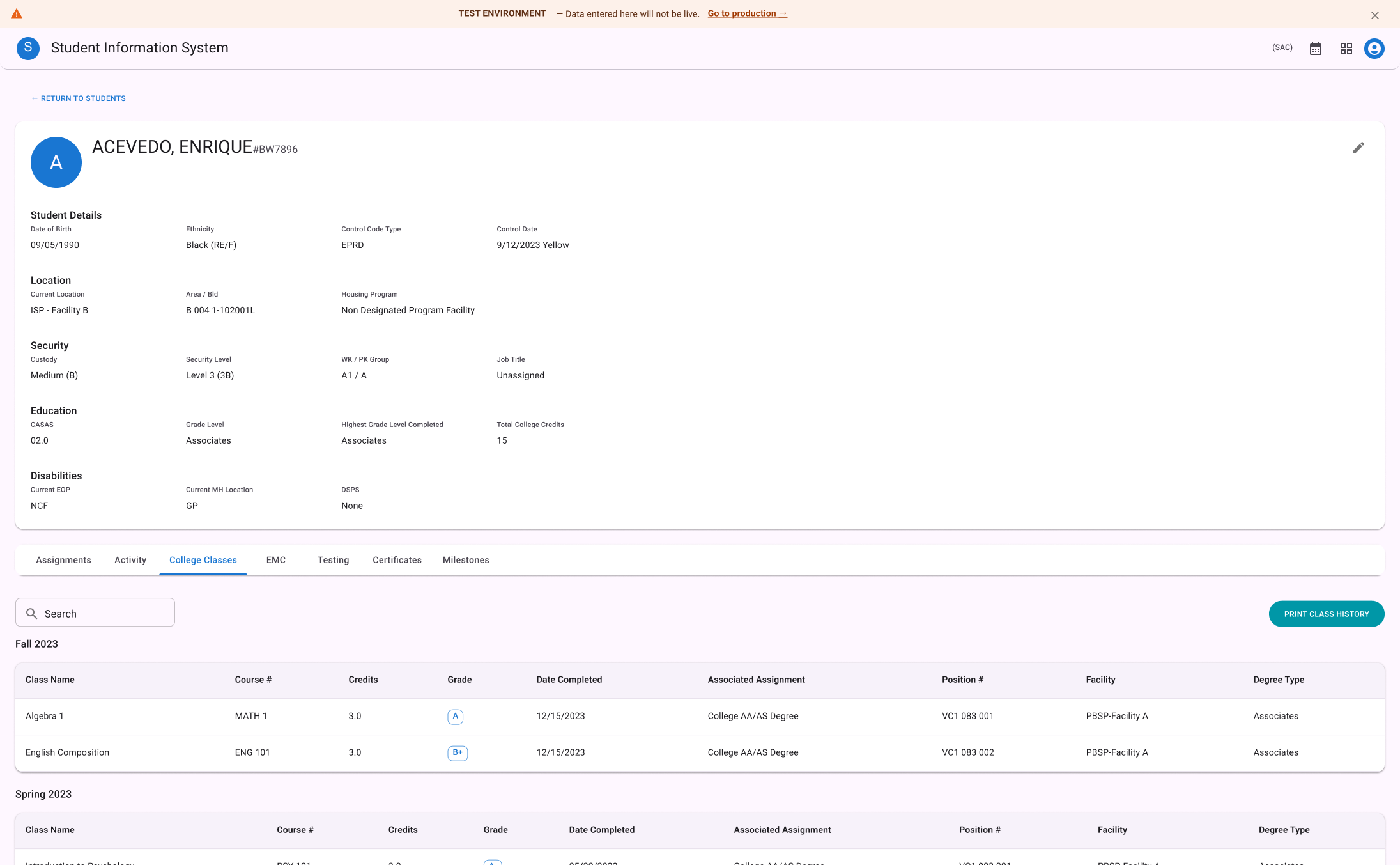This screenshot has height=865, width=1400.
Task: Click the Fall 2023 Position # column header
Action: [x=962, y=680]
